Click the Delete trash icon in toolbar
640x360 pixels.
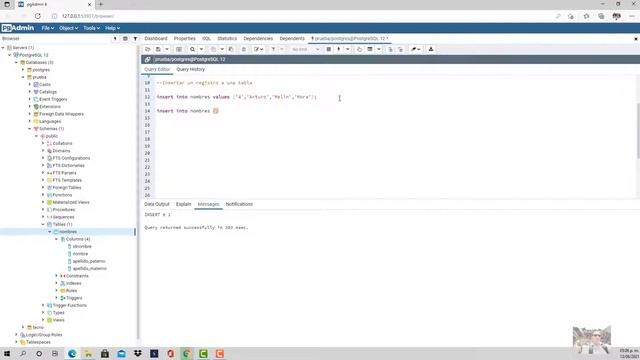pos(244,49)
